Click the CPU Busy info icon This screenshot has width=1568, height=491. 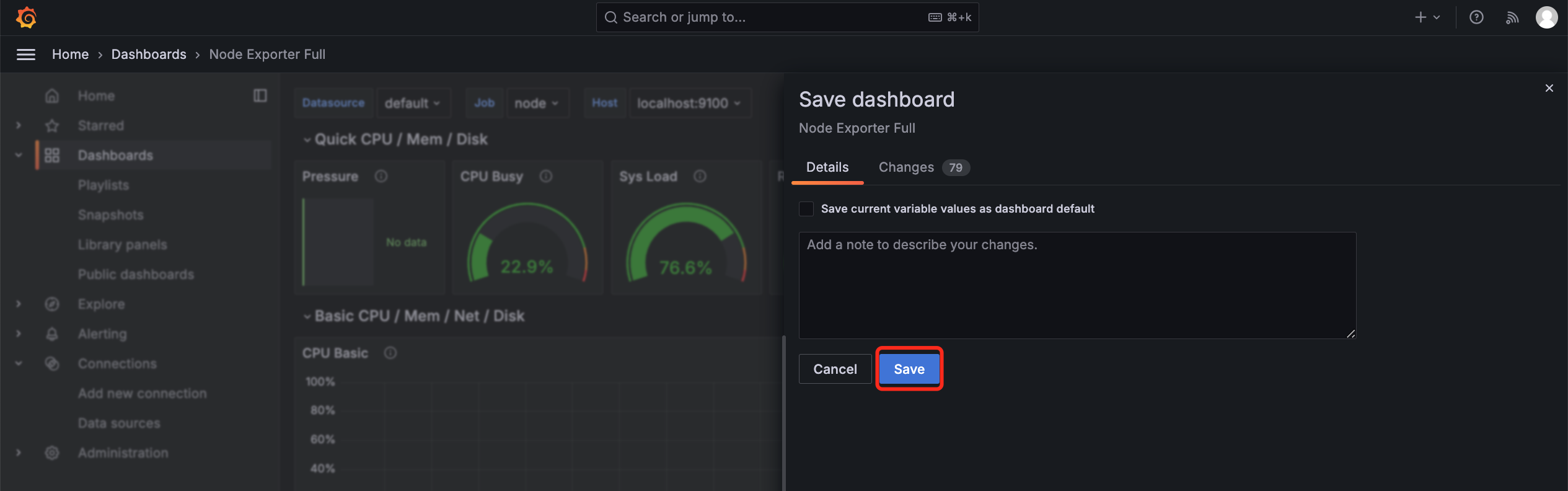[546, 177]
